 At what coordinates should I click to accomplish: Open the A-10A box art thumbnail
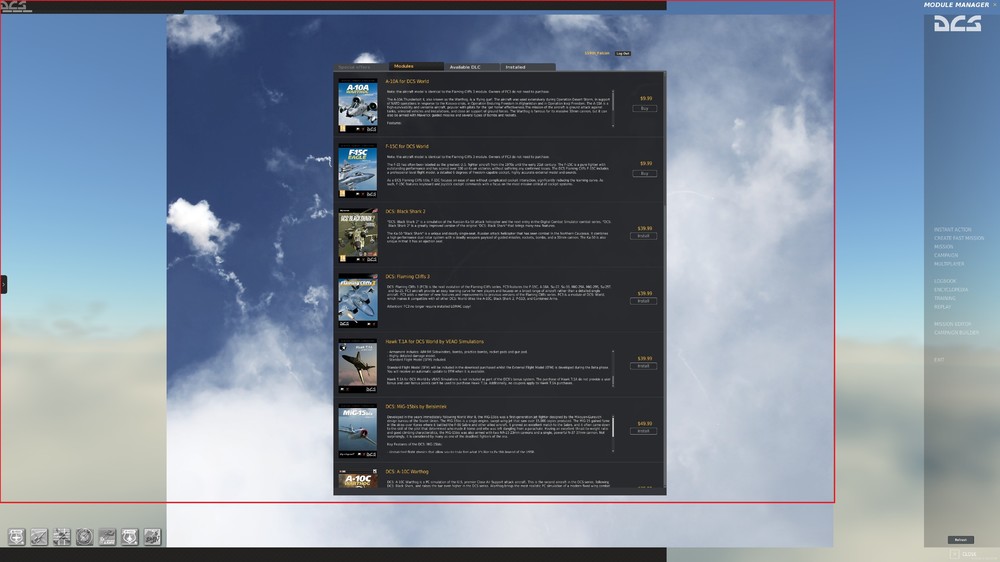[358, 106]
